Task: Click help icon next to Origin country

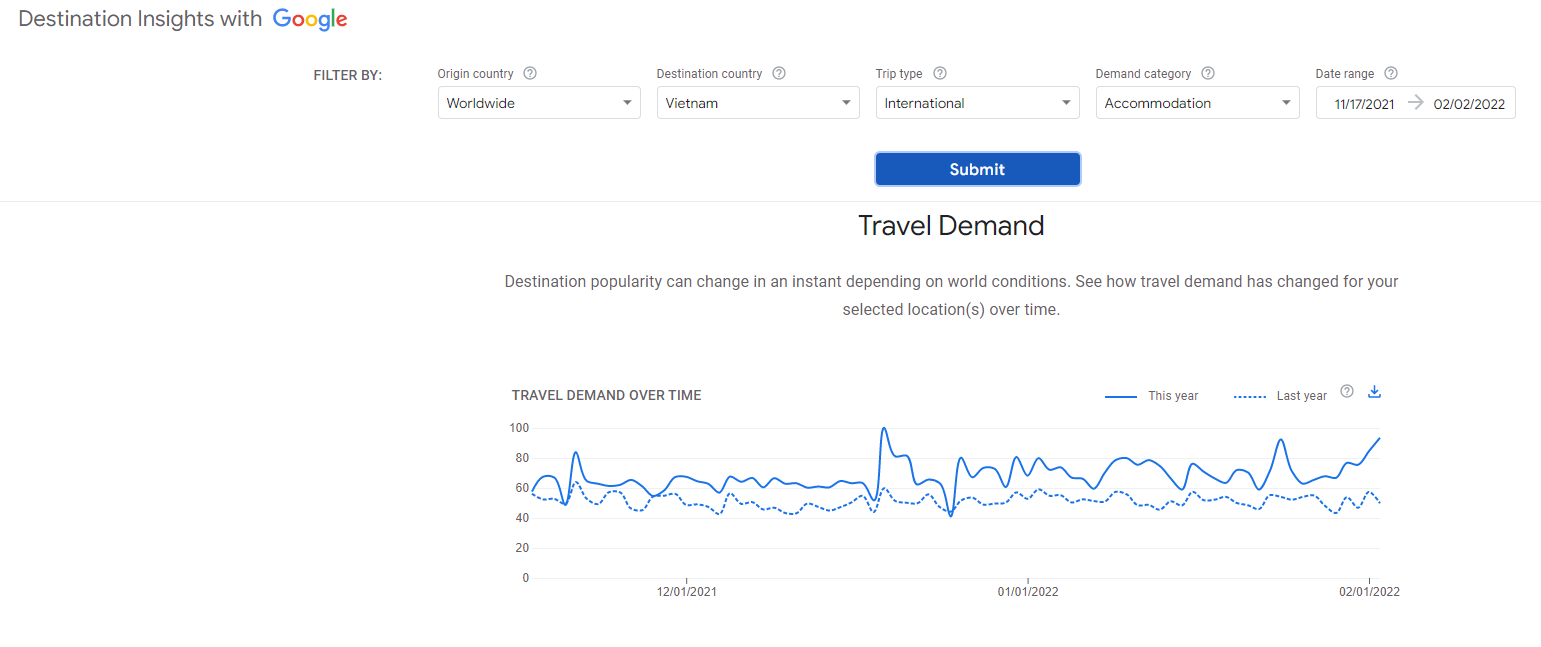Action: (x=530, y=73)
